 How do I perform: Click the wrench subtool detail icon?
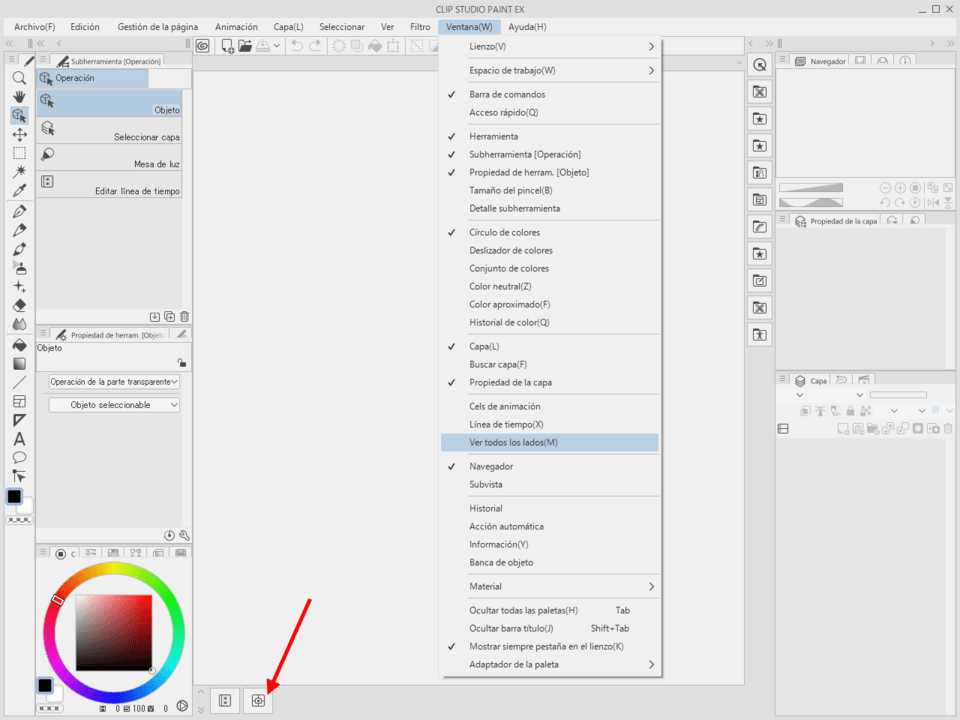(x=184, y=535)
